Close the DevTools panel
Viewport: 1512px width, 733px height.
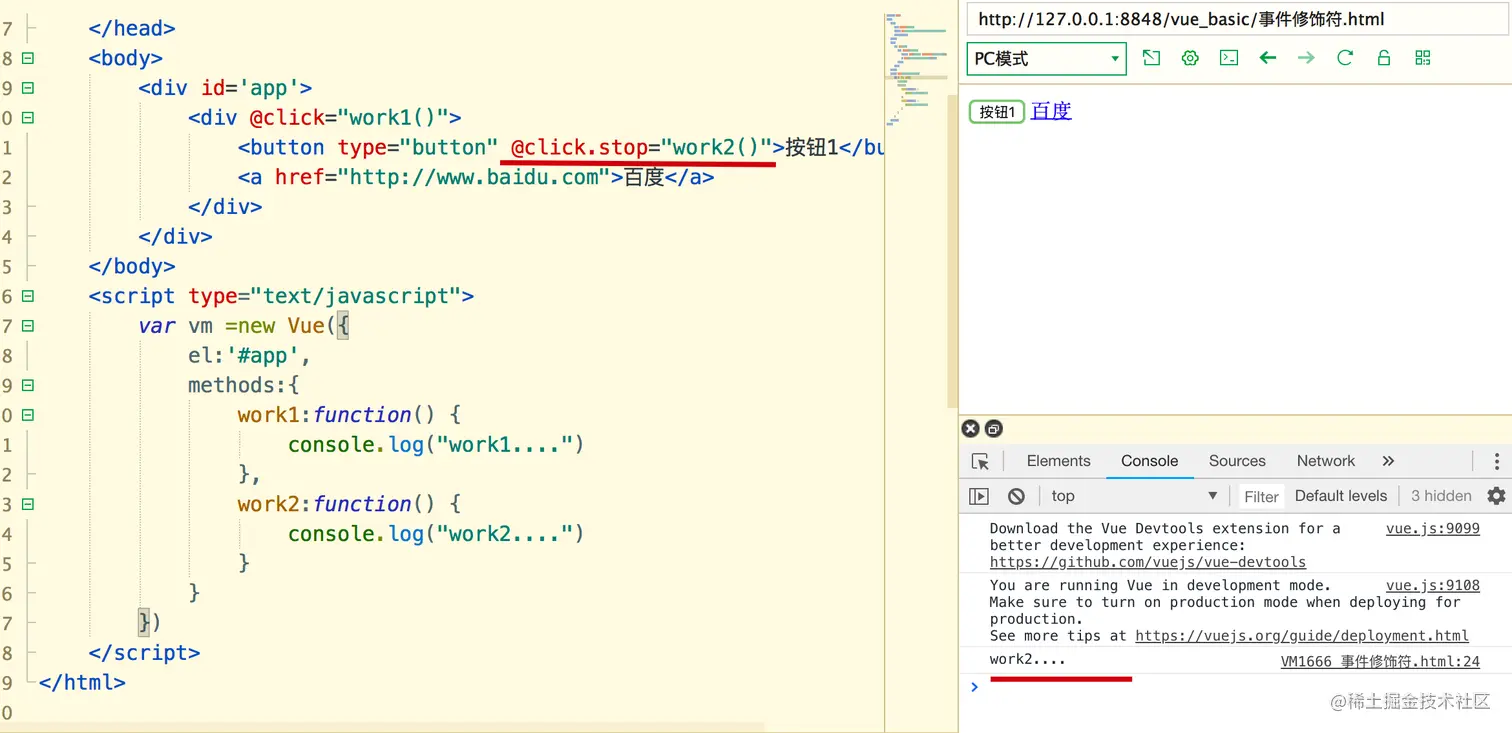coord(970,428)
